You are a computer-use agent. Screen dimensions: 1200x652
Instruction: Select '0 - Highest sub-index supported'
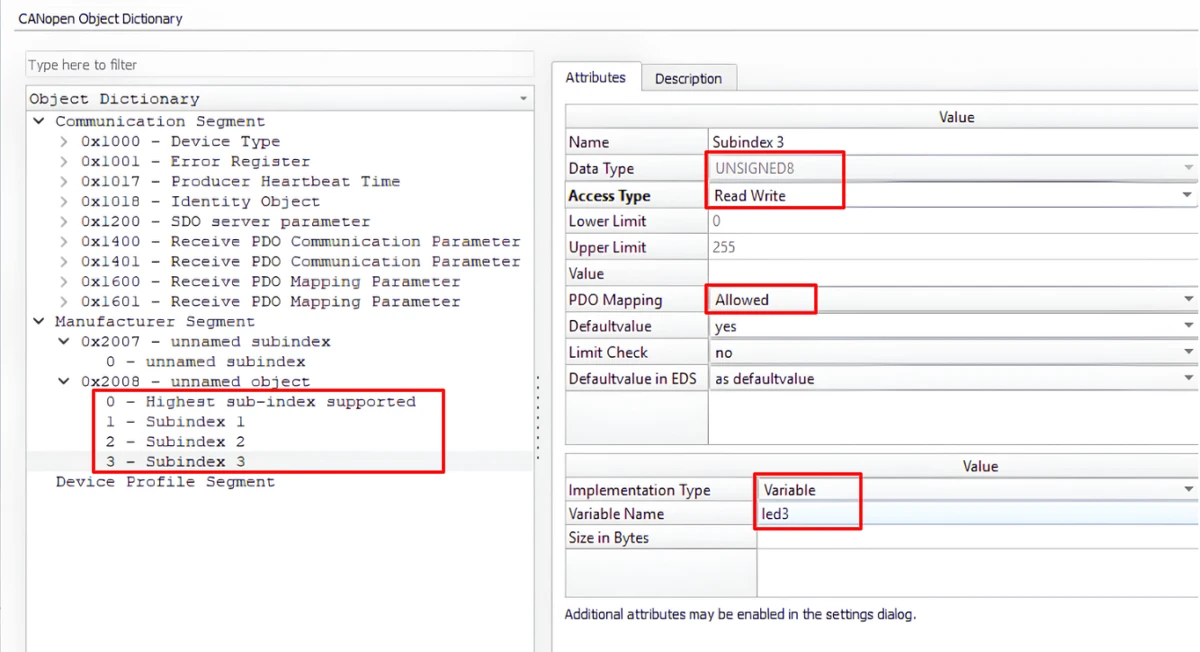[260, 401]
